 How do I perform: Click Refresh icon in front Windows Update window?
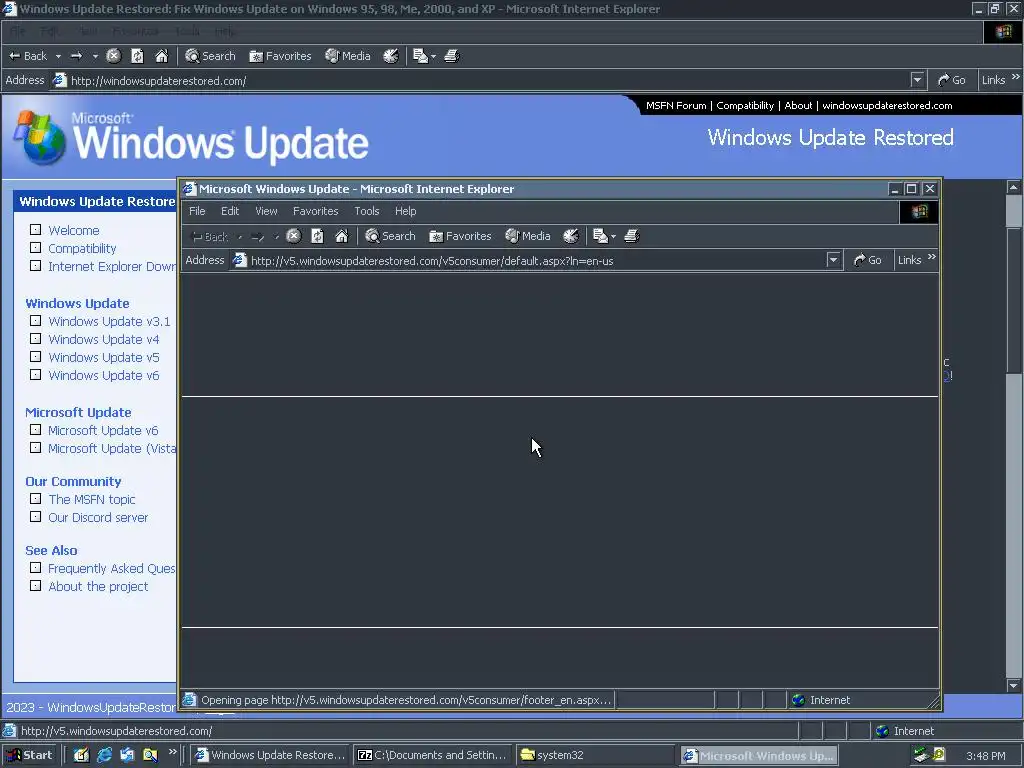click(317, 236)
